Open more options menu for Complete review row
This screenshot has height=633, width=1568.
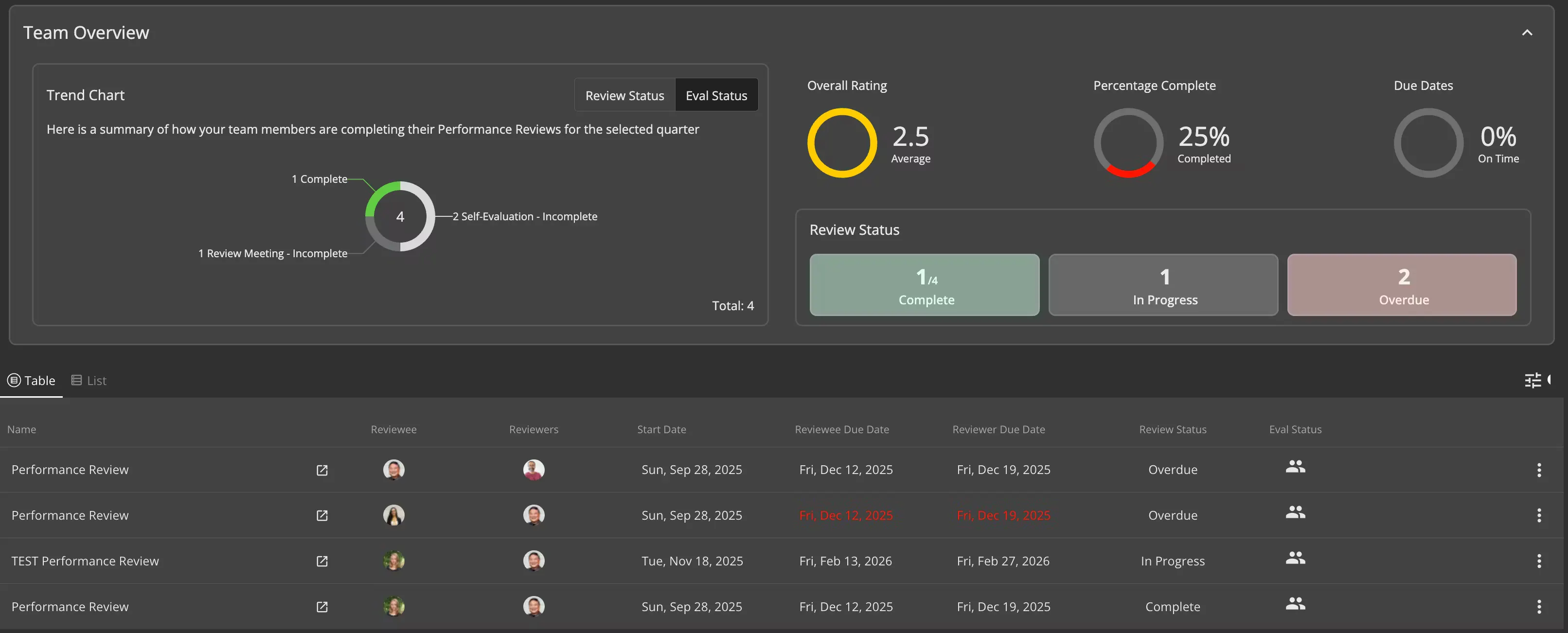[1539, 607]
